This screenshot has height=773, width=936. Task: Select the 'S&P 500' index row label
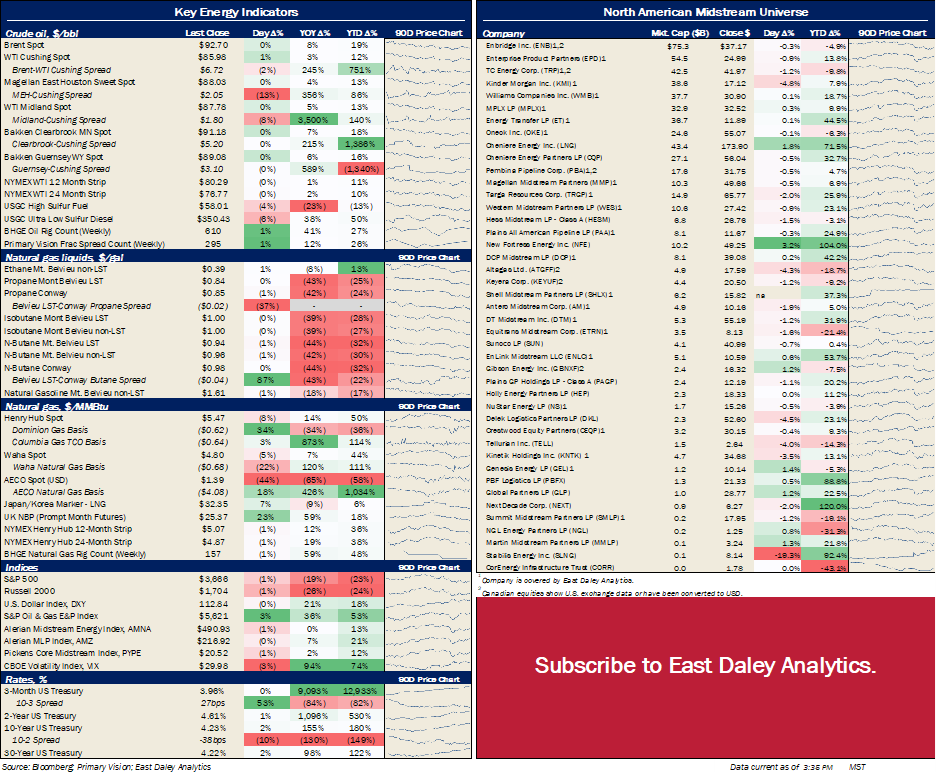[21, 579]
